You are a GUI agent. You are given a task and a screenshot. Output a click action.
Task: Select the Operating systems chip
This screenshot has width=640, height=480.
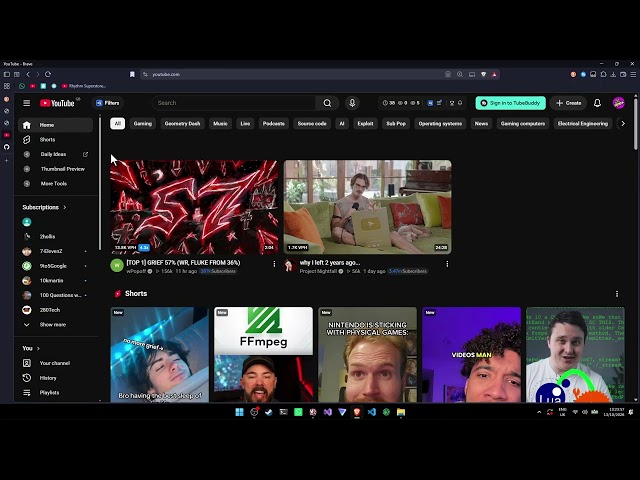coord(440,124)
